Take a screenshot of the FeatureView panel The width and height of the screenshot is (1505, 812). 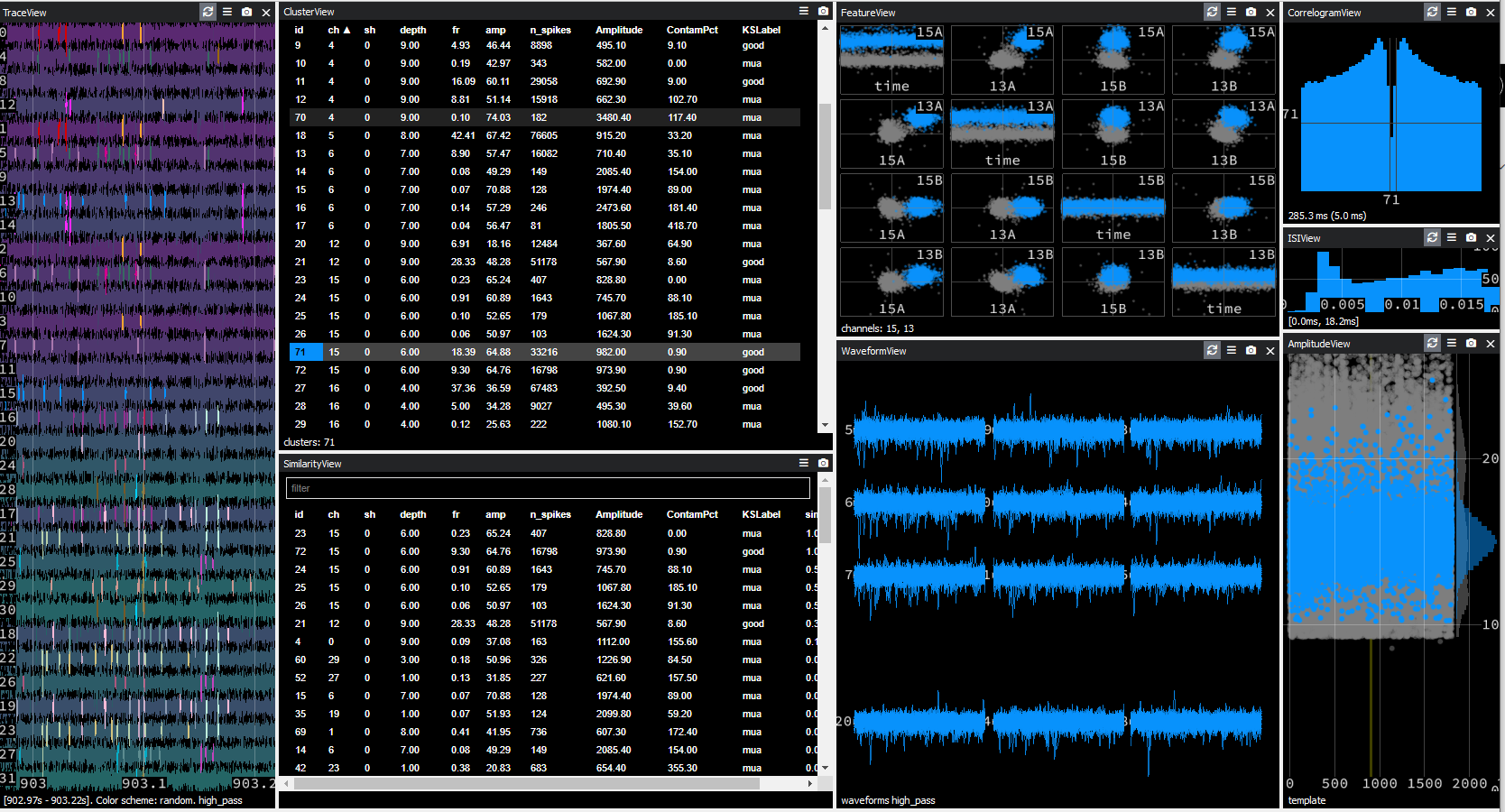coord(1251,12)
